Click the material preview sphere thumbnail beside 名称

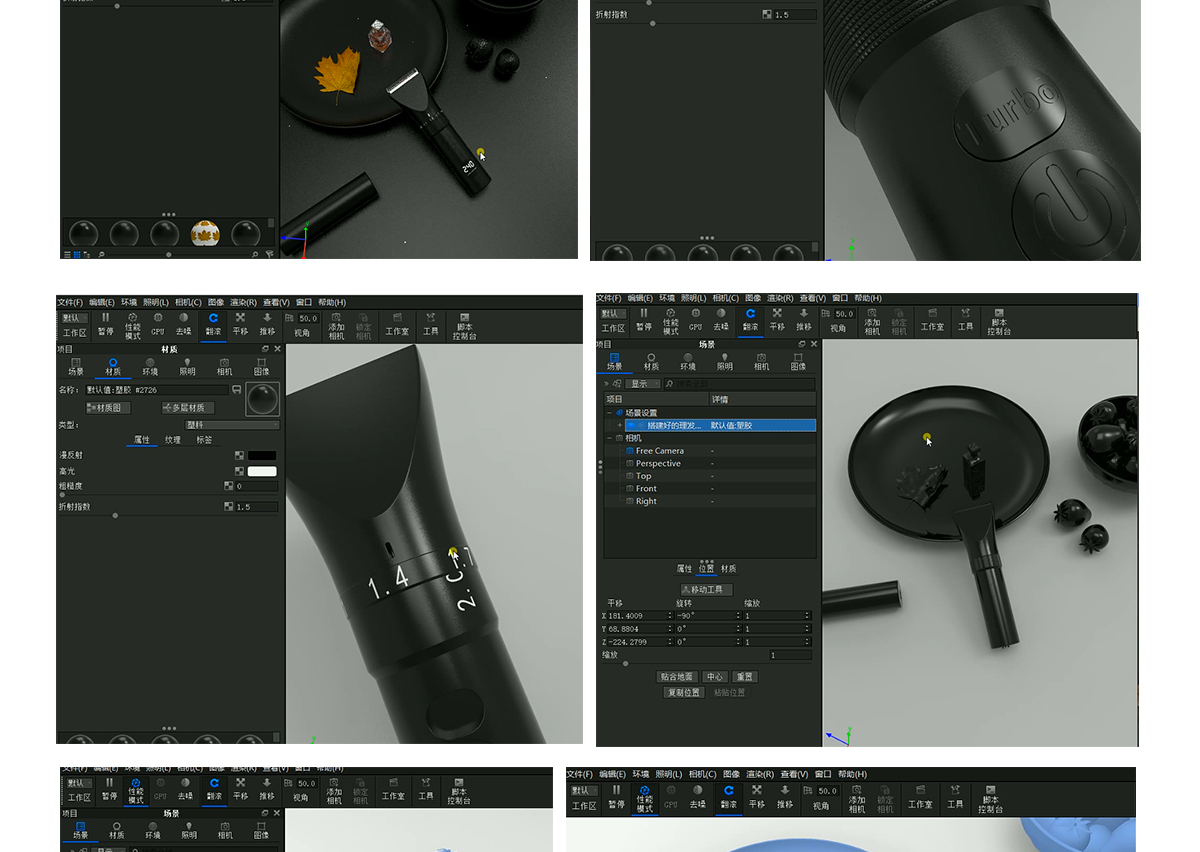click(263, 399)
